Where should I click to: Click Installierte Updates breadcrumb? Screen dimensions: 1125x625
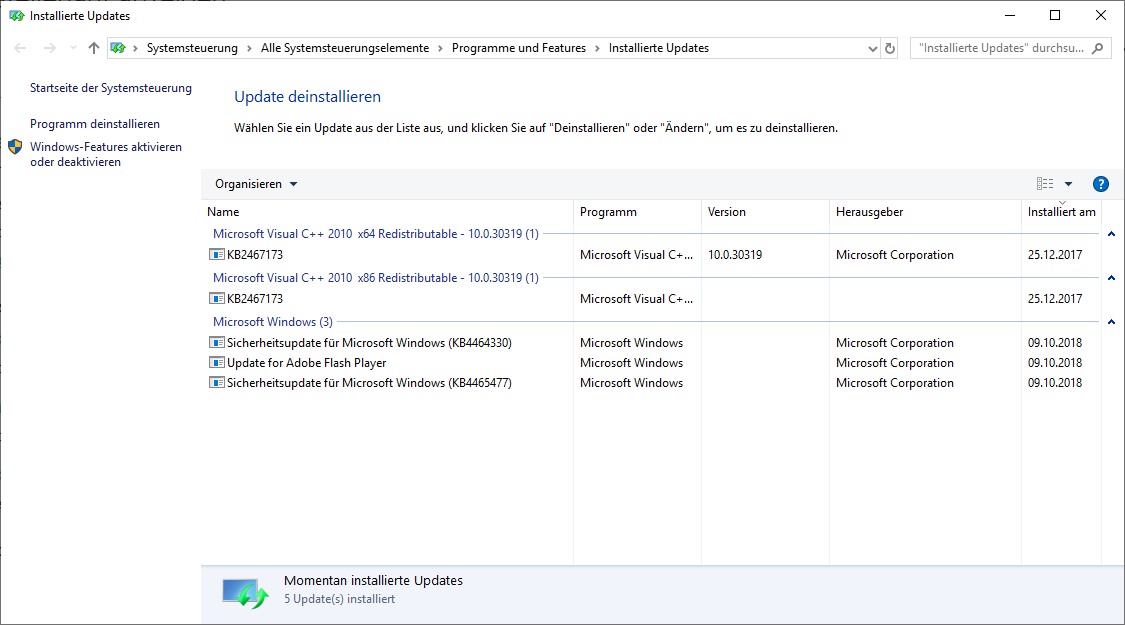point(659,48)
